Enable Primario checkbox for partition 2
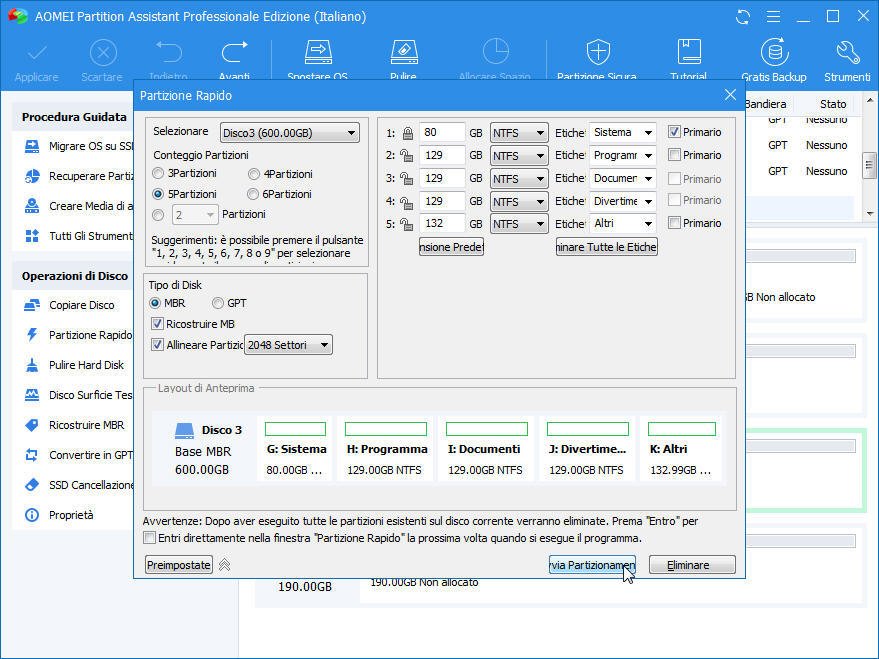The image size is (879, 659). click(675, 155)
